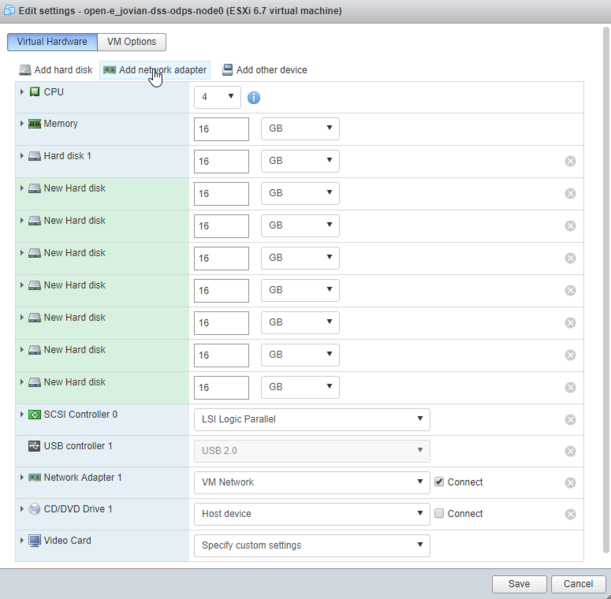Toggle Connect checkbox for Network Adapter 1
Image resolution: width=611 pixels, height=599 pixels.
439,482
